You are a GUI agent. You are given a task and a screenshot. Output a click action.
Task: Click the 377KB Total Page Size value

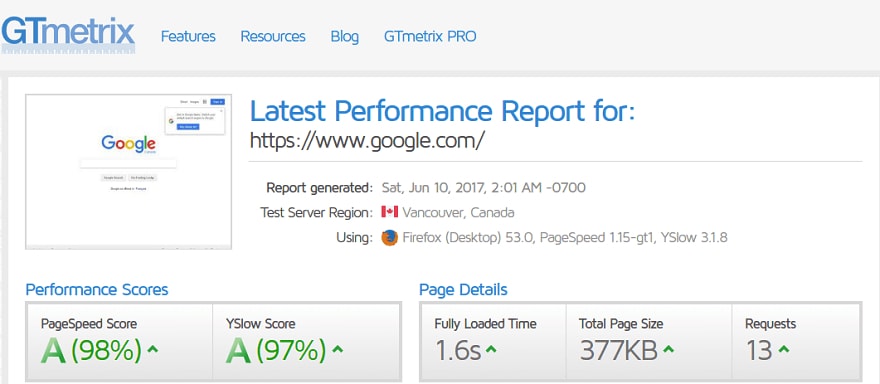[618, 351]
